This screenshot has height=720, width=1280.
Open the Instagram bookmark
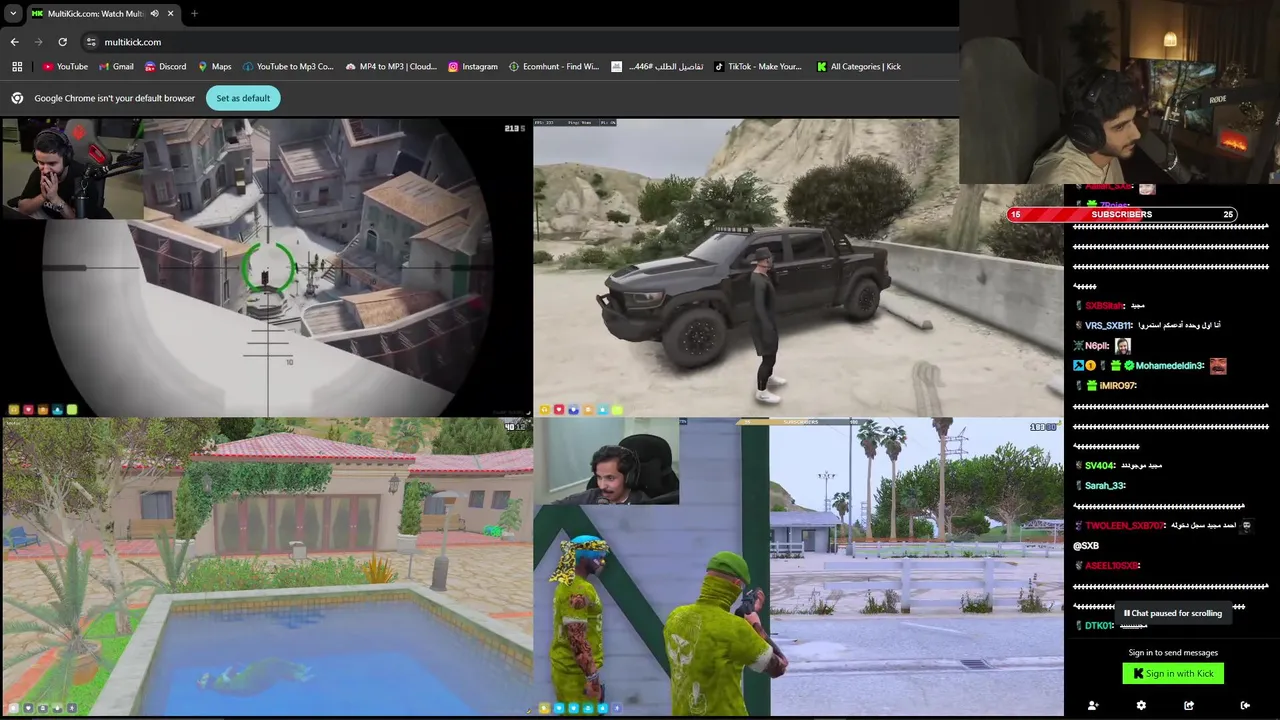click(472, 67)
